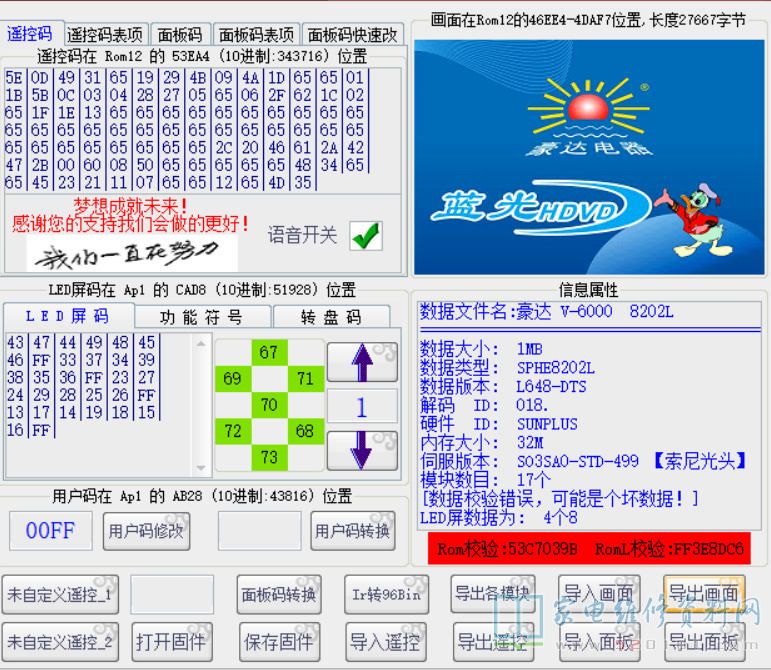The width and height of the screenshot is (771, 670).
Task: Click green cell 68
Action: click(x=305, y=431)
